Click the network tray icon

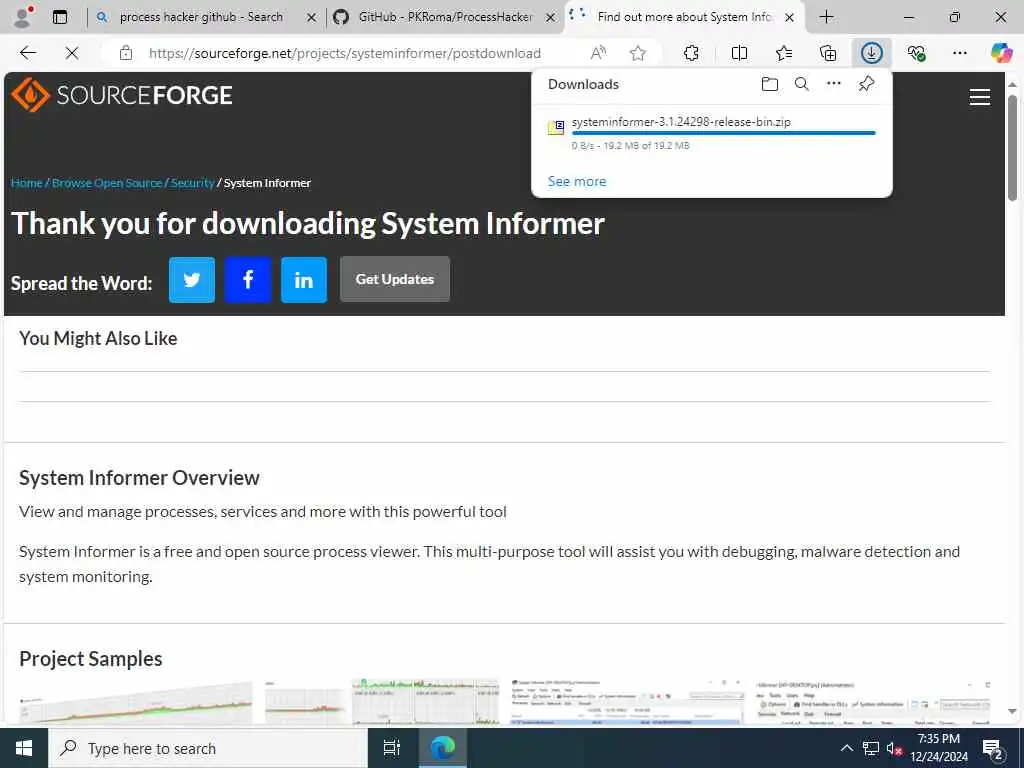871,748
